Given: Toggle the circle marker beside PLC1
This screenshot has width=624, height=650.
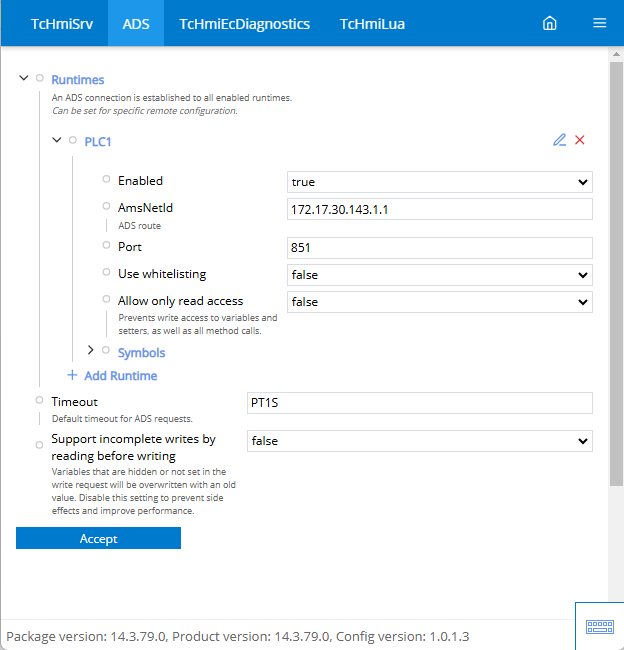Looking at the screenshot, I should tap(73, 140).
